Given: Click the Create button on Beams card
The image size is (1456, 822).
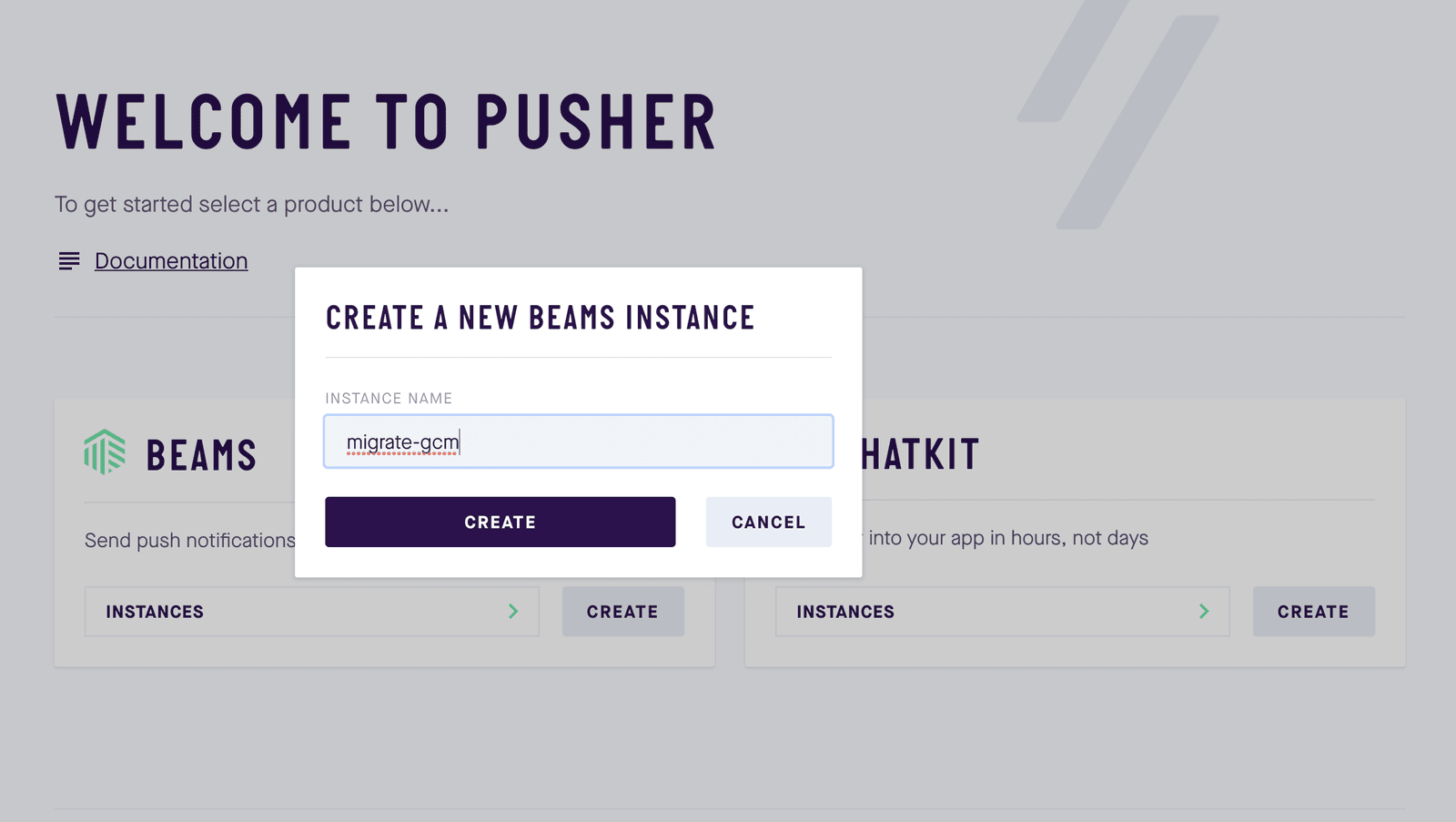Looking at the screenshot, I should [x=622, y=612].
